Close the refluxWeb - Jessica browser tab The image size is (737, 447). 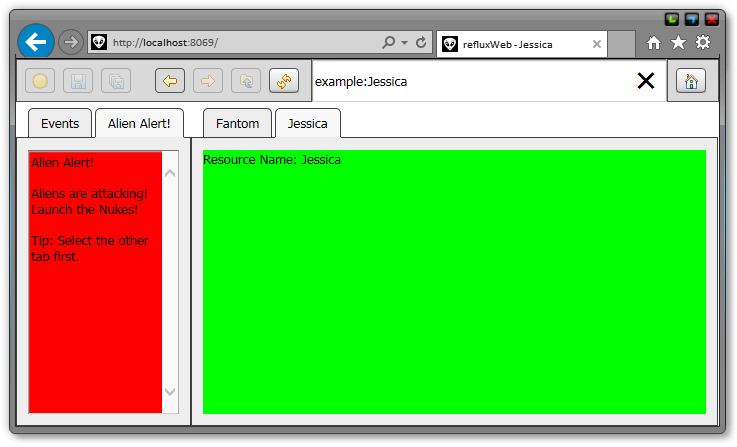(597, 44)
